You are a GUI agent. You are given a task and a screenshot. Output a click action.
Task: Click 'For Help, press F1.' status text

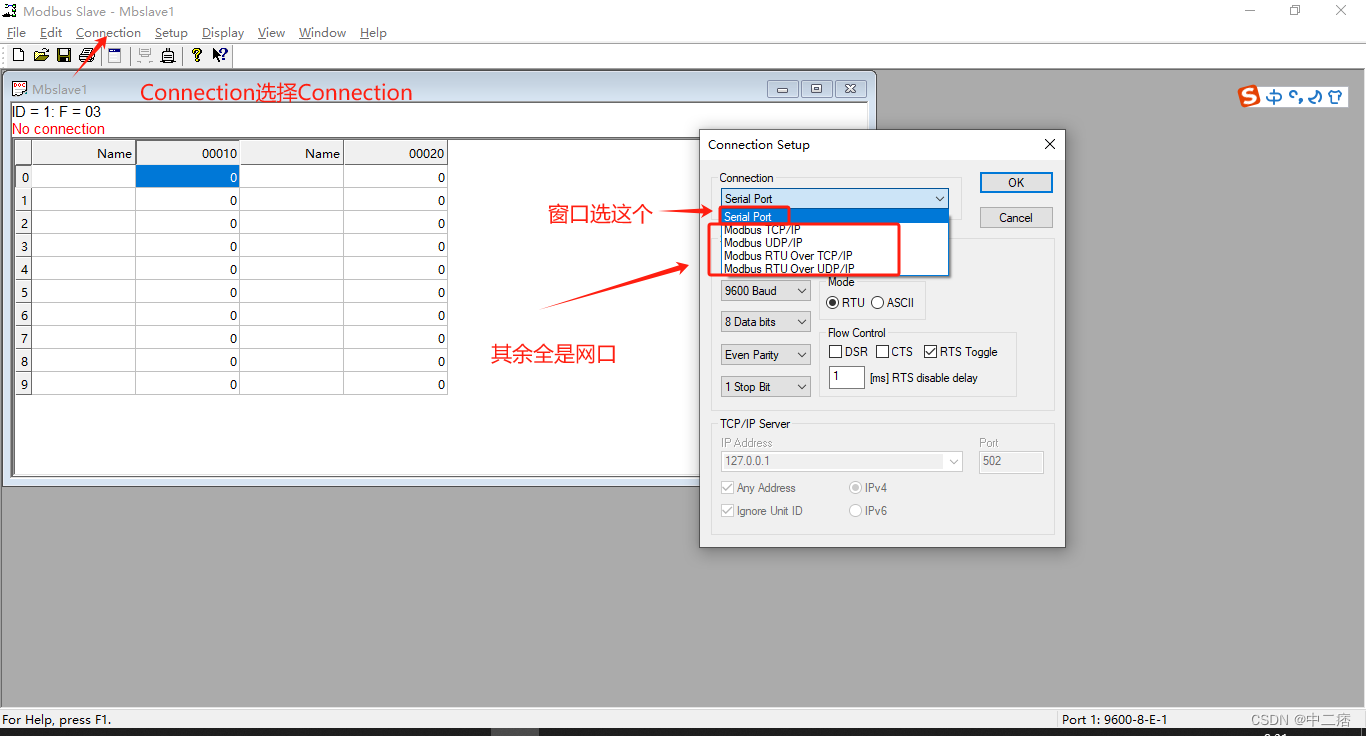57,720
